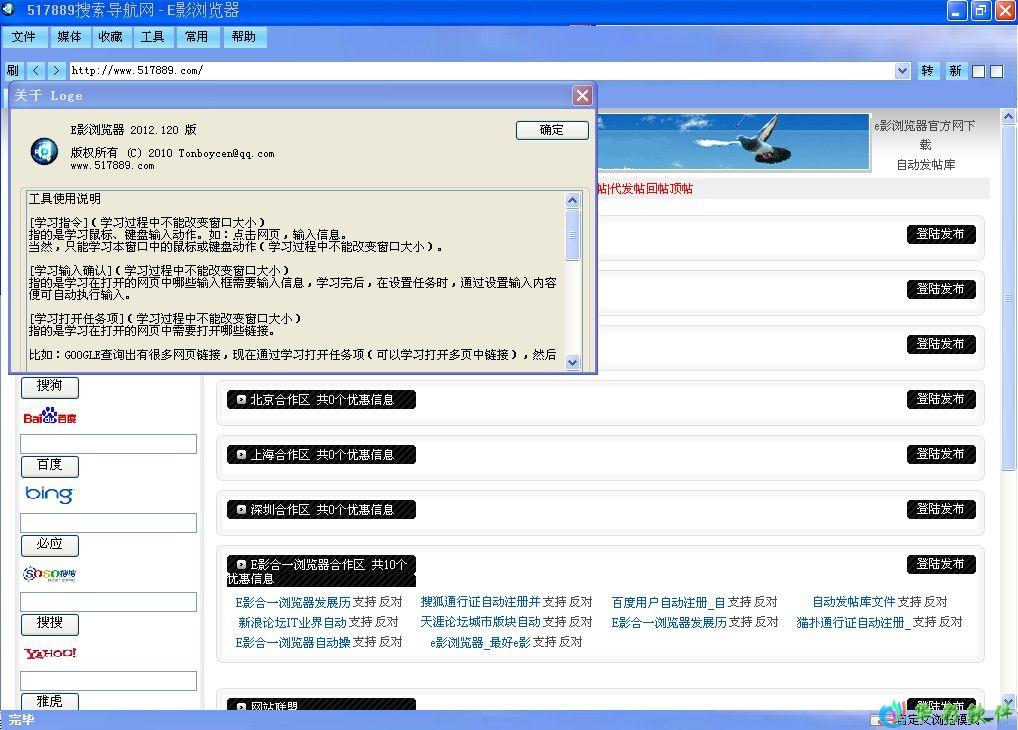Image resolution: width=1018 pixels, height=730 pixels.
Task: Open the 帮助 menu
Action: 243,36
